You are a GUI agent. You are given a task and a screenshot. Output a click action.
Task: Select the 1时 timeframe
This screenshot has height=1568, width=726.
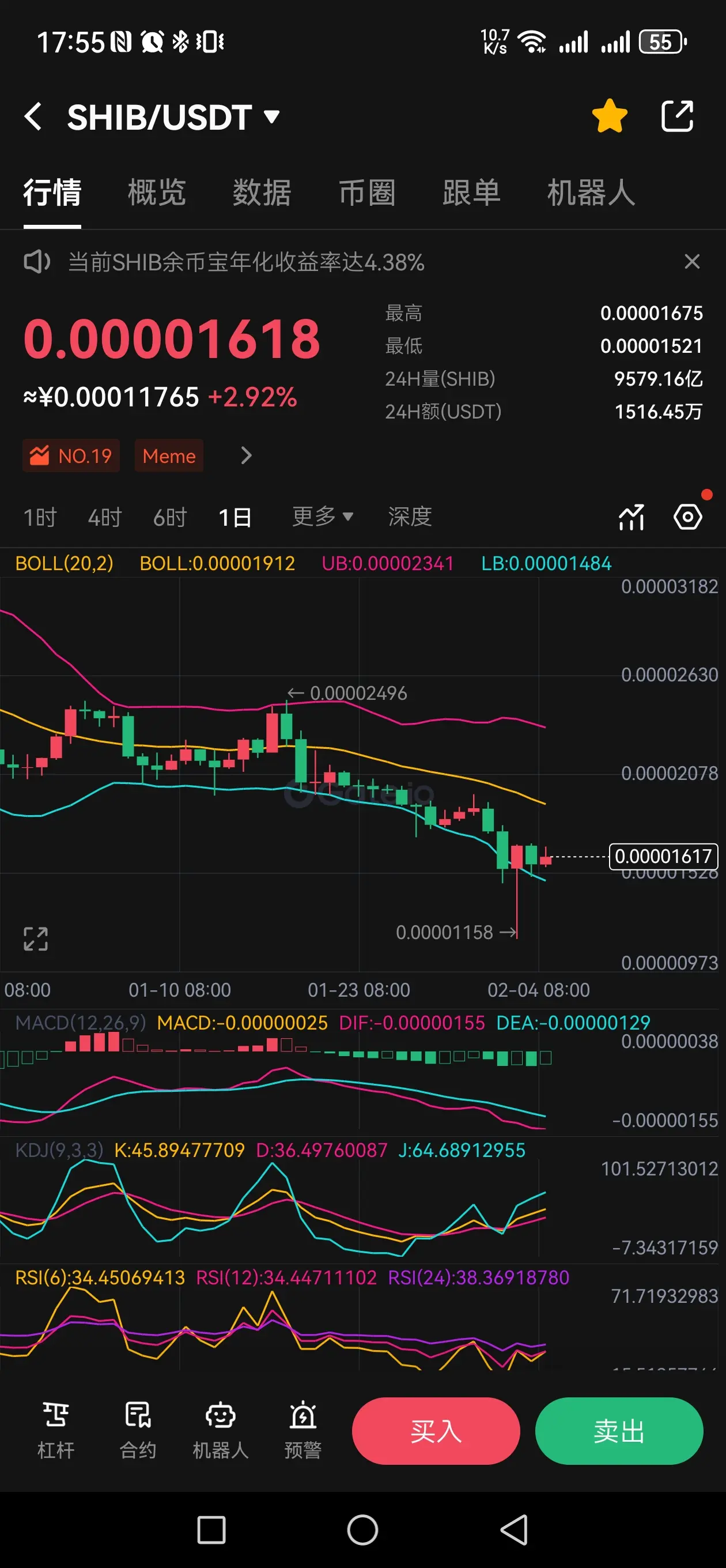pos(40,518)
